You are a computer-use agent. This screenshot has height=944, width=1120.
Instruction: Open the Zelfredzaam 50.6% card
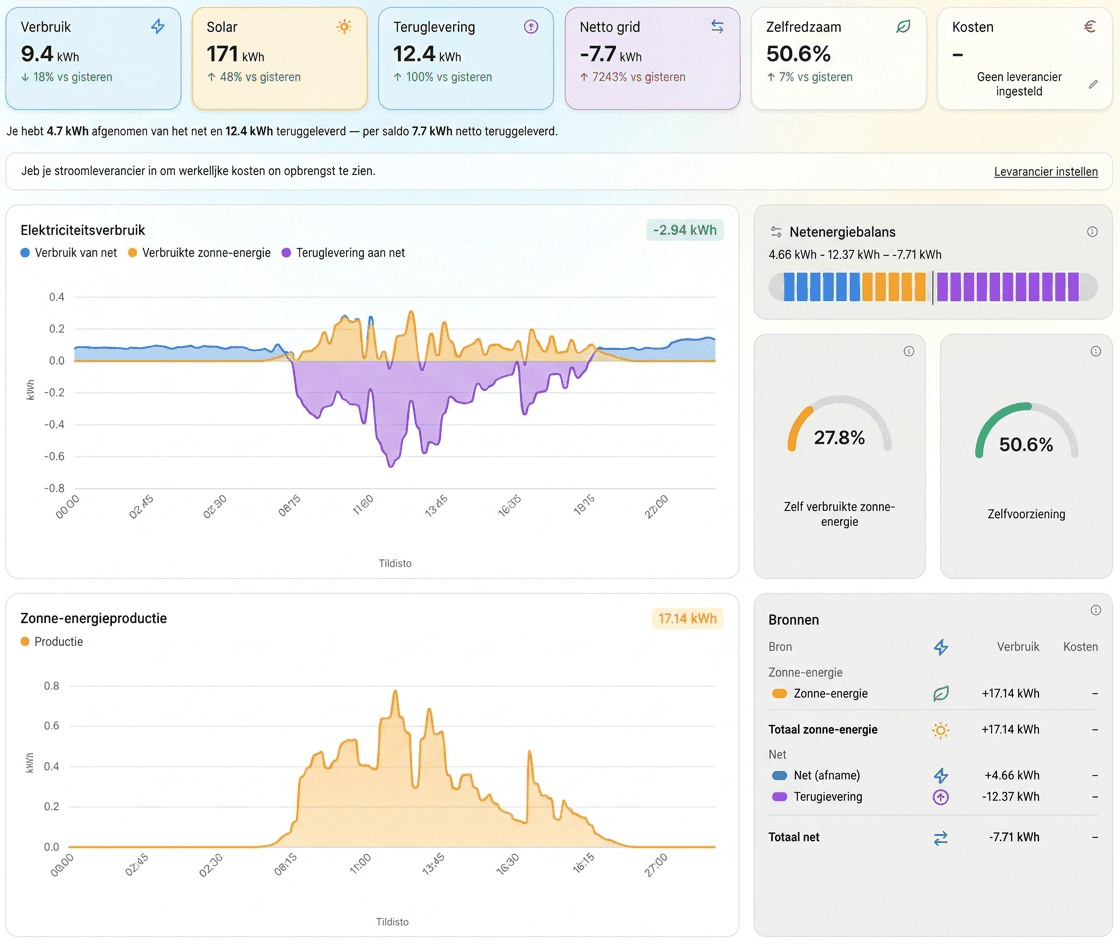click(839, 59)
